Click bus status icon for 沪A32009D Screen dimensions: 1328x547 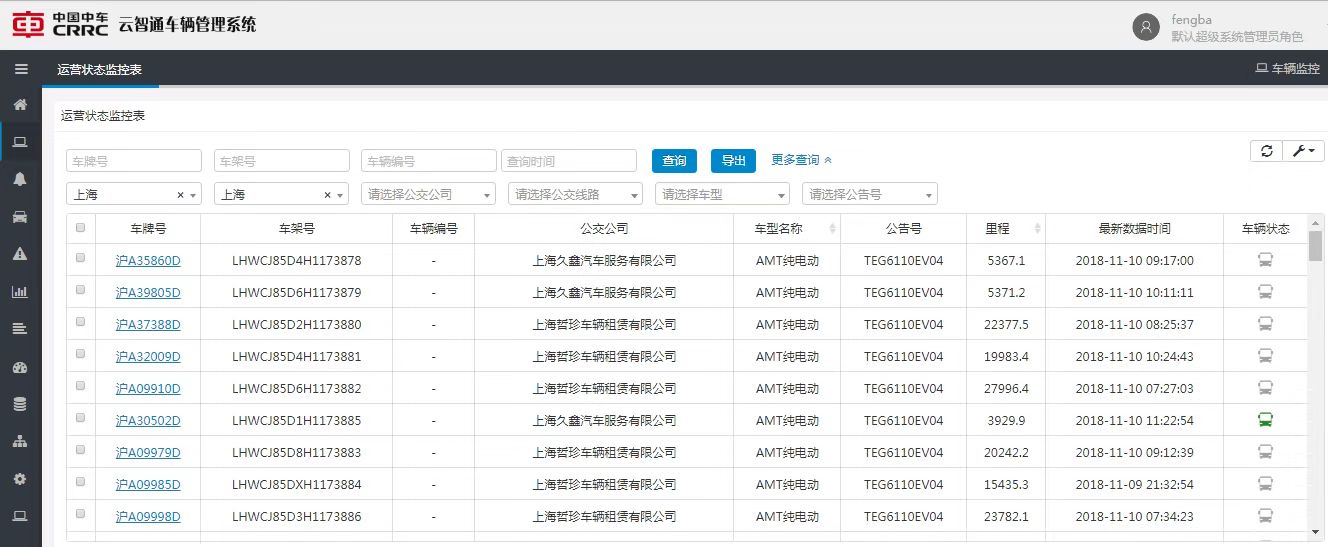[1265, 357]
